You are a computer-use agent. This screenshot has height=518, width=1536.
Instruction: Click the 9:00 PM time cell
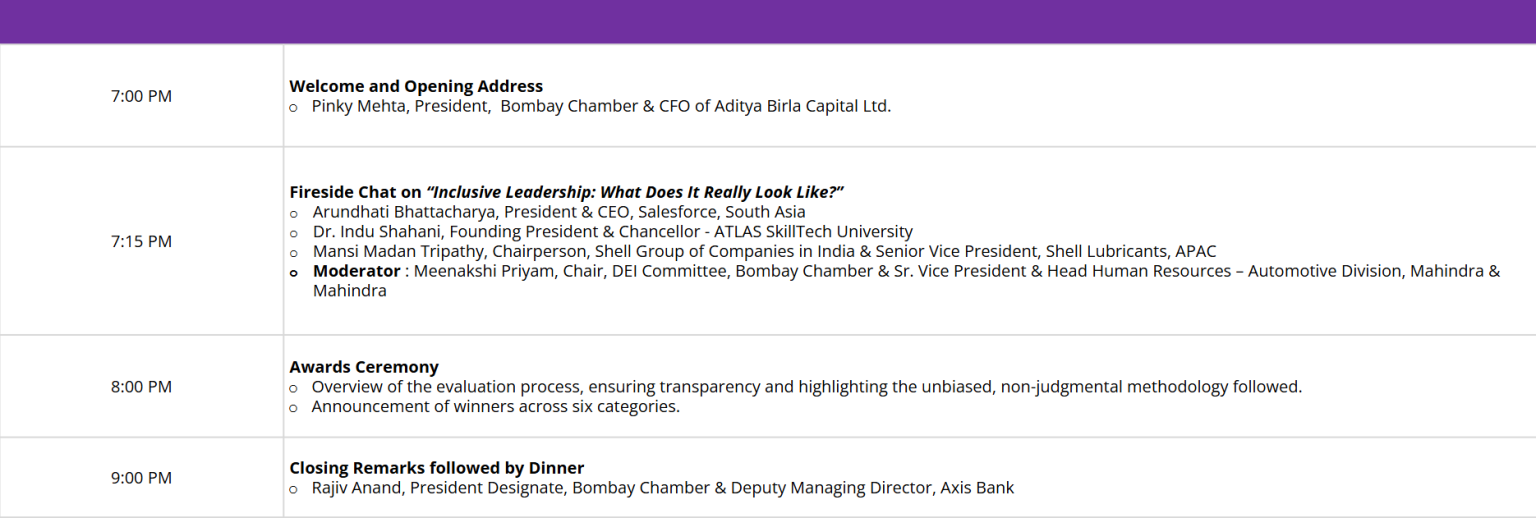coord(141,478)
